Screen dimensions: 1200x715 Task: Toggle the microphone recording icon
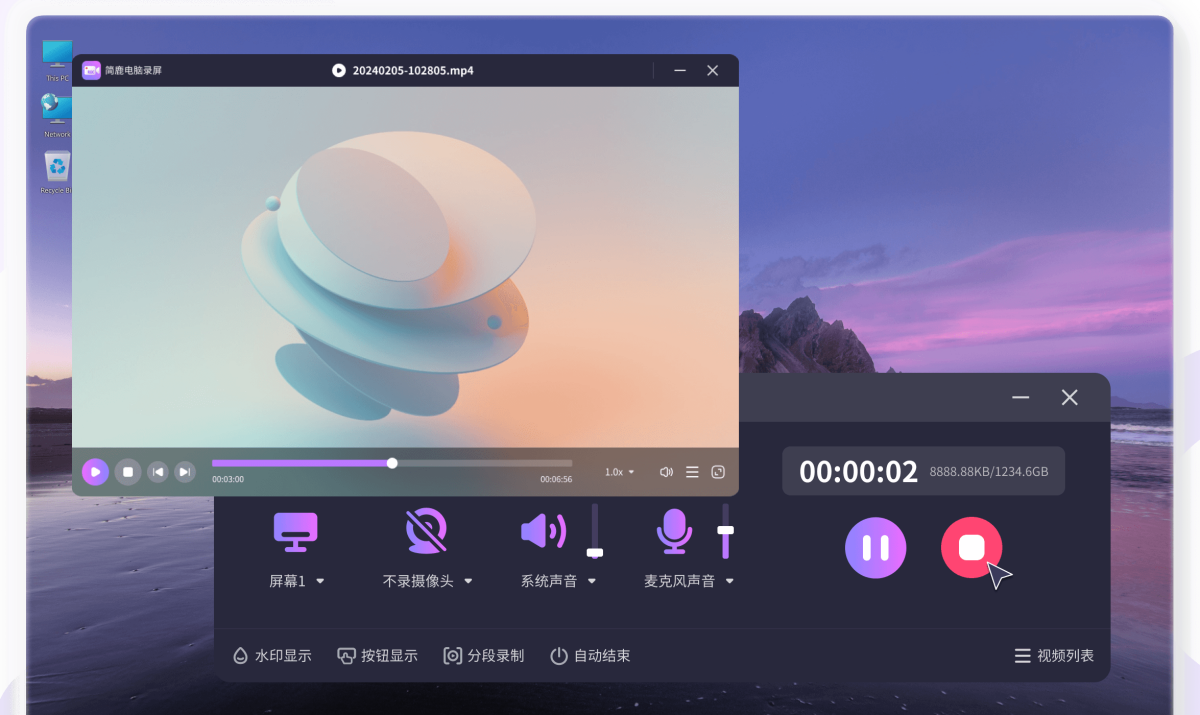click(x=674, y=531)
